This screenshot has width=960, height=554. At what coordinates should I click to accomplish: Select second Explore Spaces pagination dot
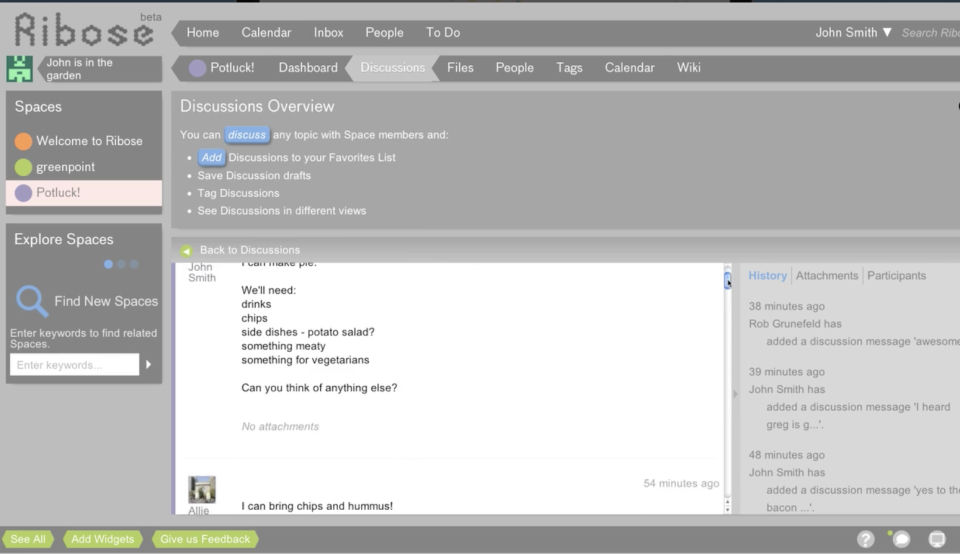pyautogui.click(x=121, y=264)
